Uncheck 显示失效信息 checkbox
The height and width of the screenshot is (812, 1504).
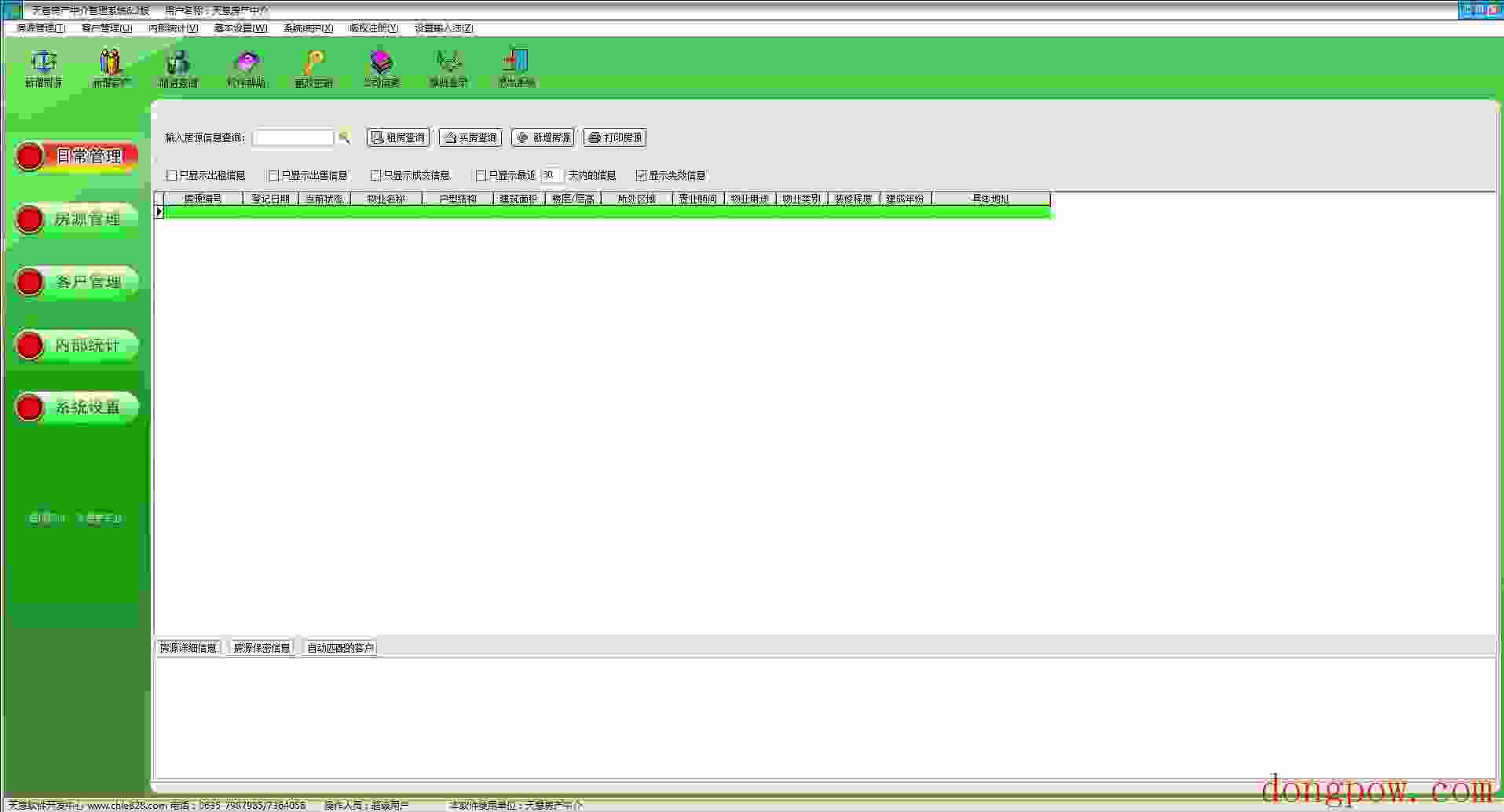pos(641,176)
